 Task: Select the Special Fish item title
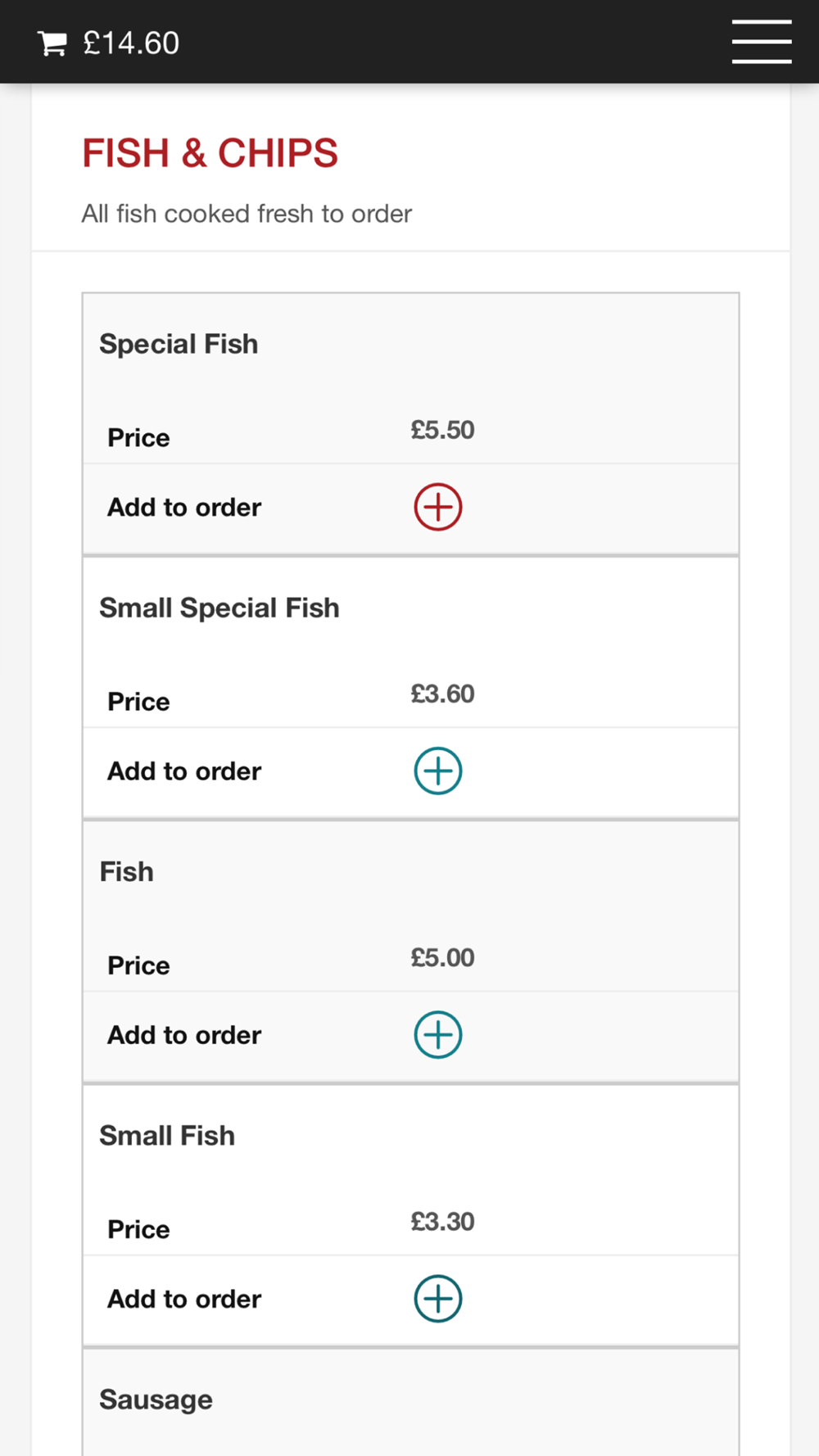pyautogui.click(x=179, y=344)
